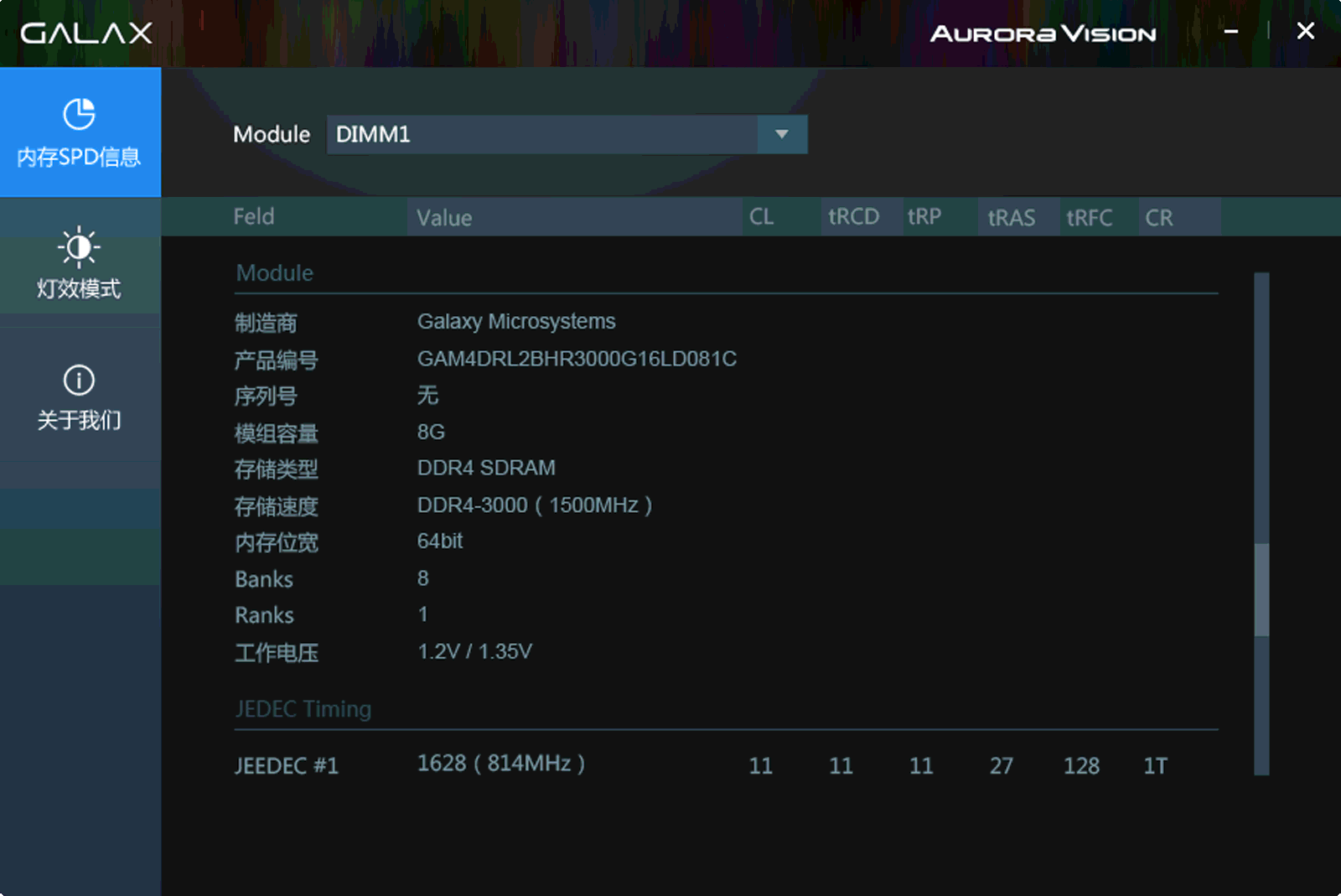Click the tRP column header
This screenshot has width=1341, height=896.
(x=924, y=216)
